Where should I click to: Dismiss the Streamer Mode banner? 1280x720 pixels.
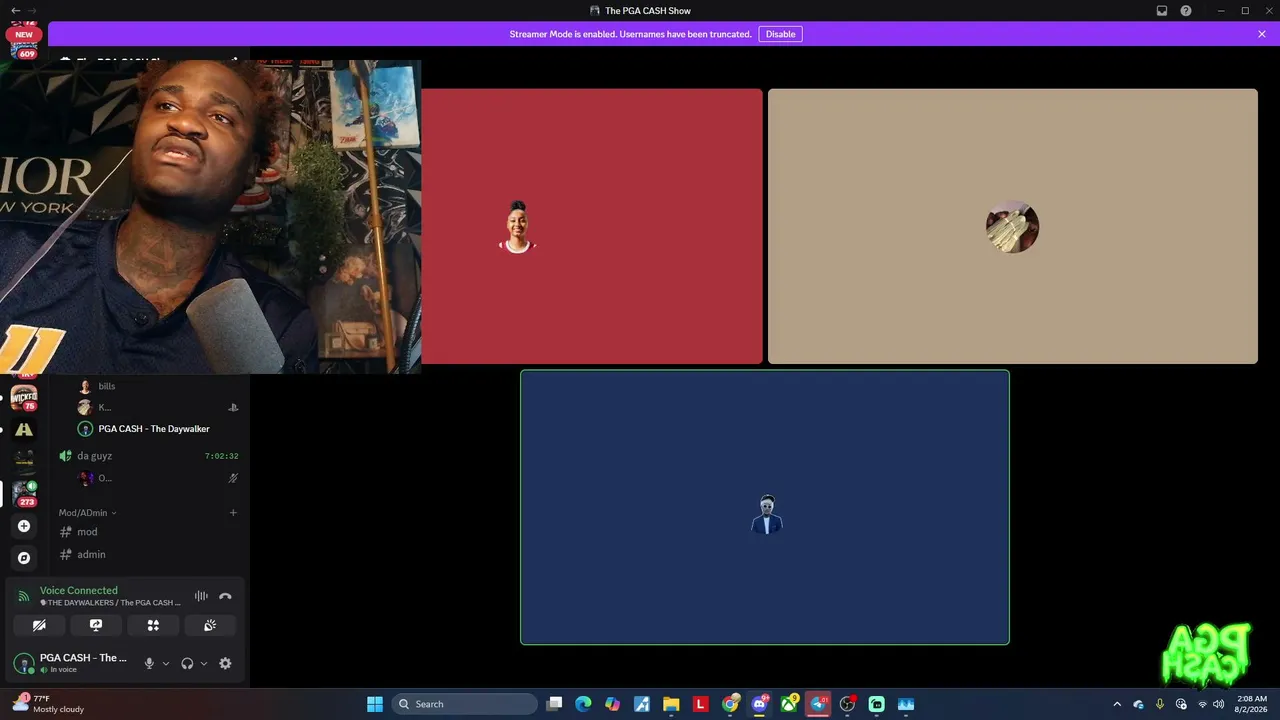[1262, 34]
